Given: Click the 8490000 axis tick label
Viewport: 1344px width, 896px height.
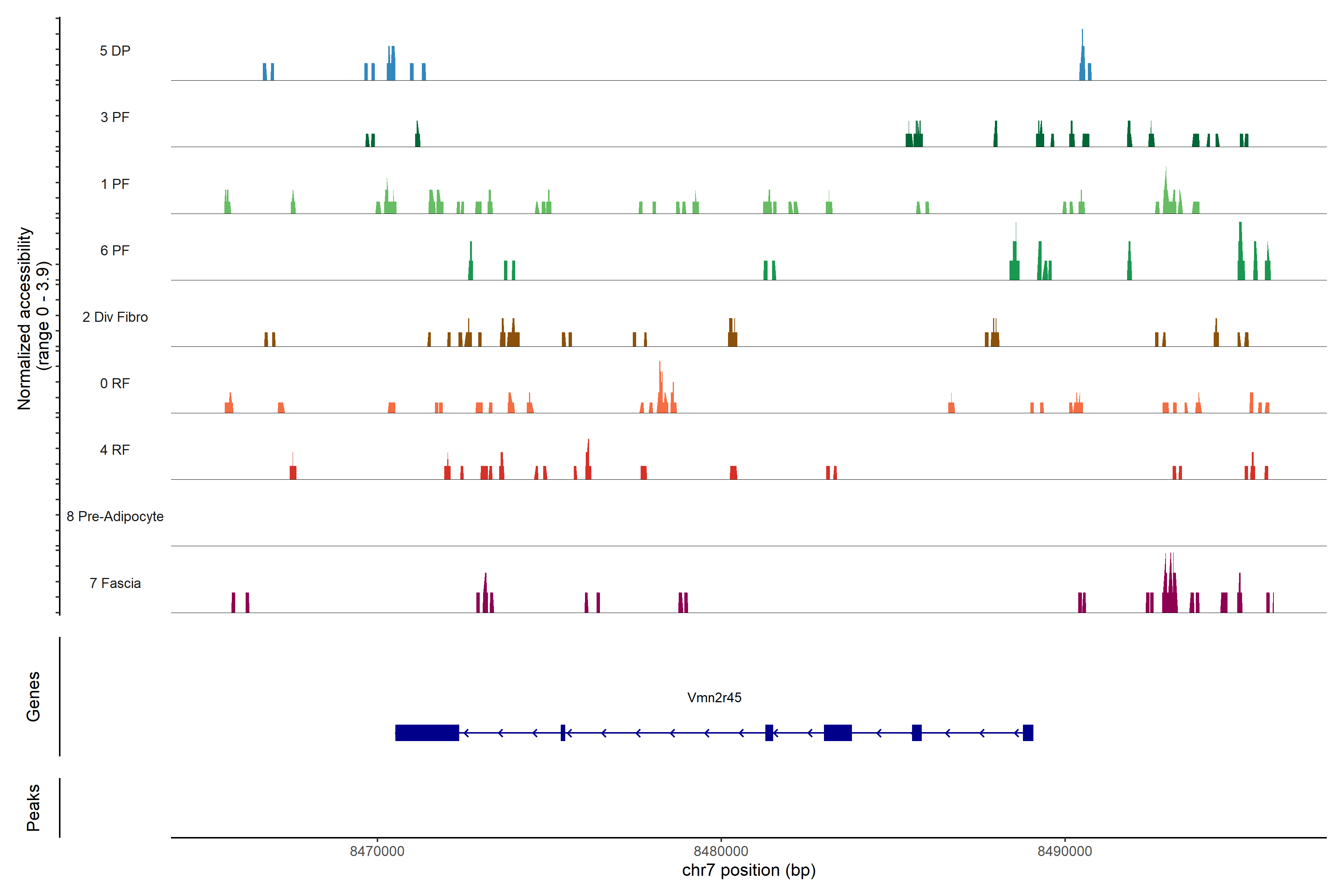Looking at the screenshot, I should (1065, 851).
